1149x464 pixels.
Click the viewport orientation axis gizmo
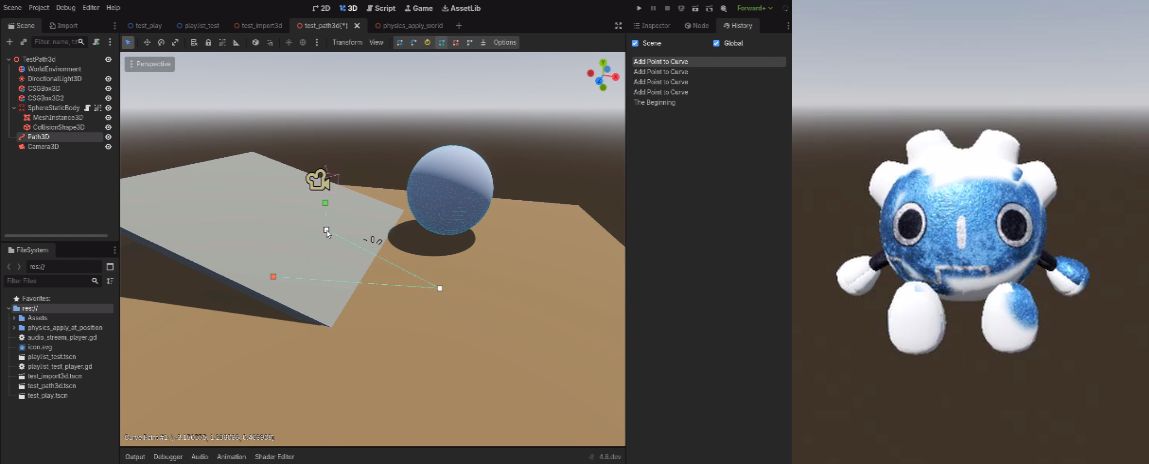[603, 75]
